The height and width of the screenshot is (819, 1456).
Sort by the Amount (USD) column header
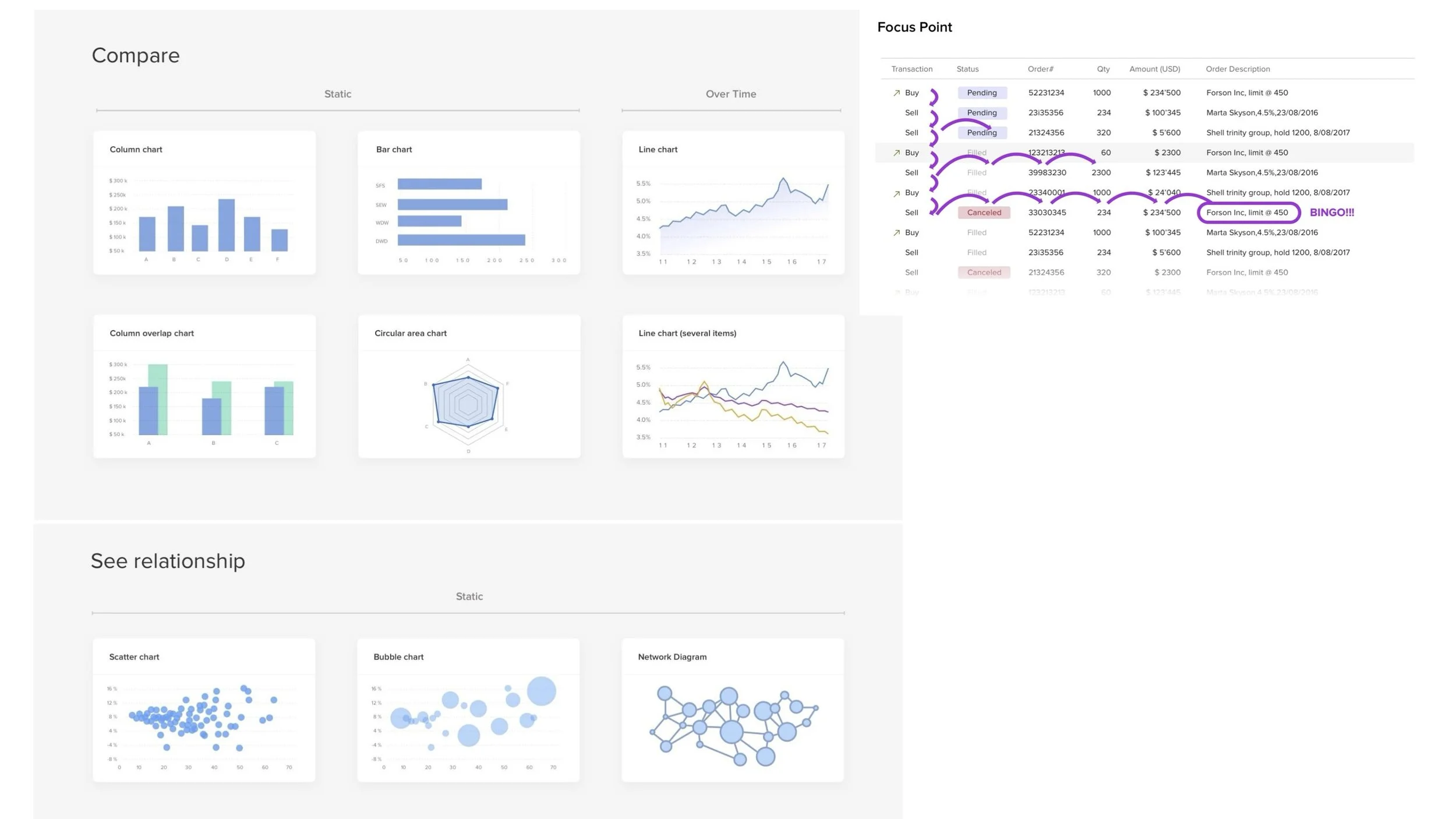click(x=1154, y=69)
